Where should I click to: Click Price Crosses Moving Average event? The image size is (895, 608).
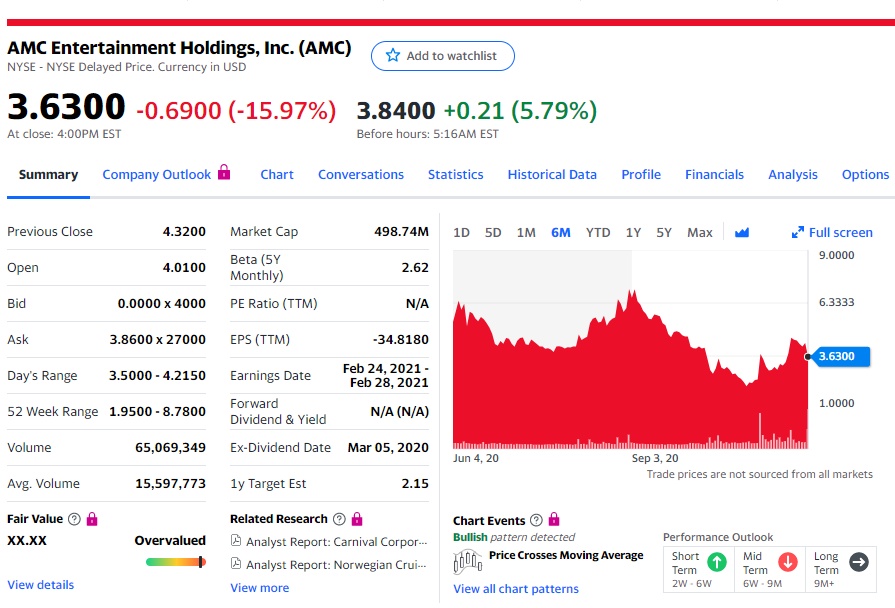click(566, 555)
